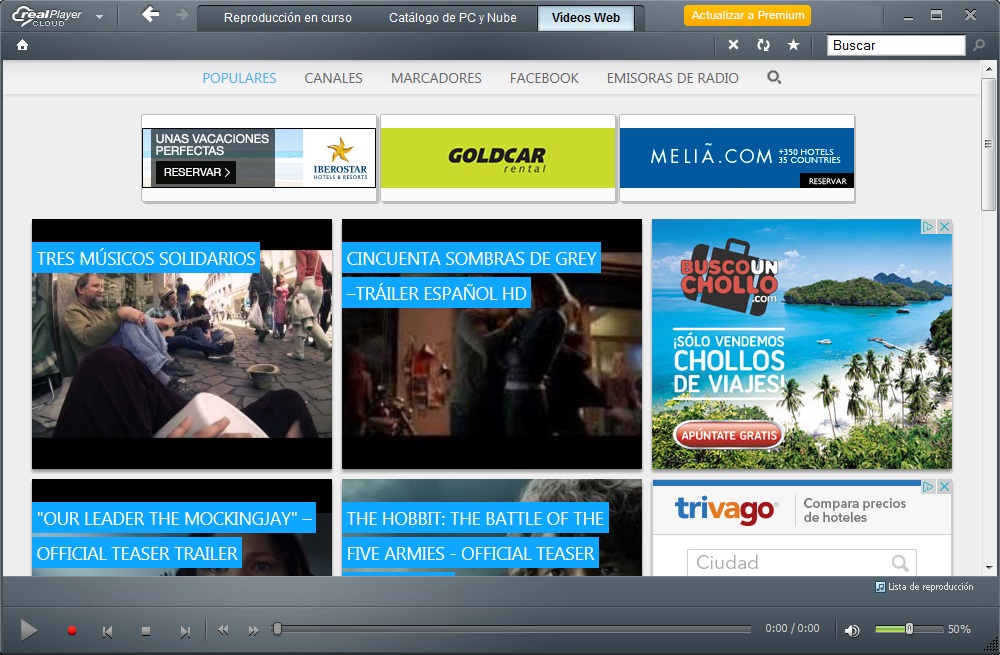Click AdChoices icon on trivago ad
The width and height of the screenshot is (1000, 655).
point(929,487)
